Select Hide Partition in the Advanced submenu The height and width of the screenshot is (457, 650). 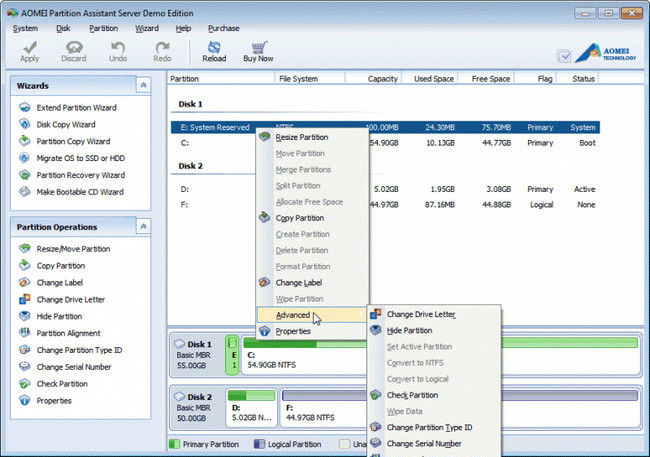(x=409, y=330)
